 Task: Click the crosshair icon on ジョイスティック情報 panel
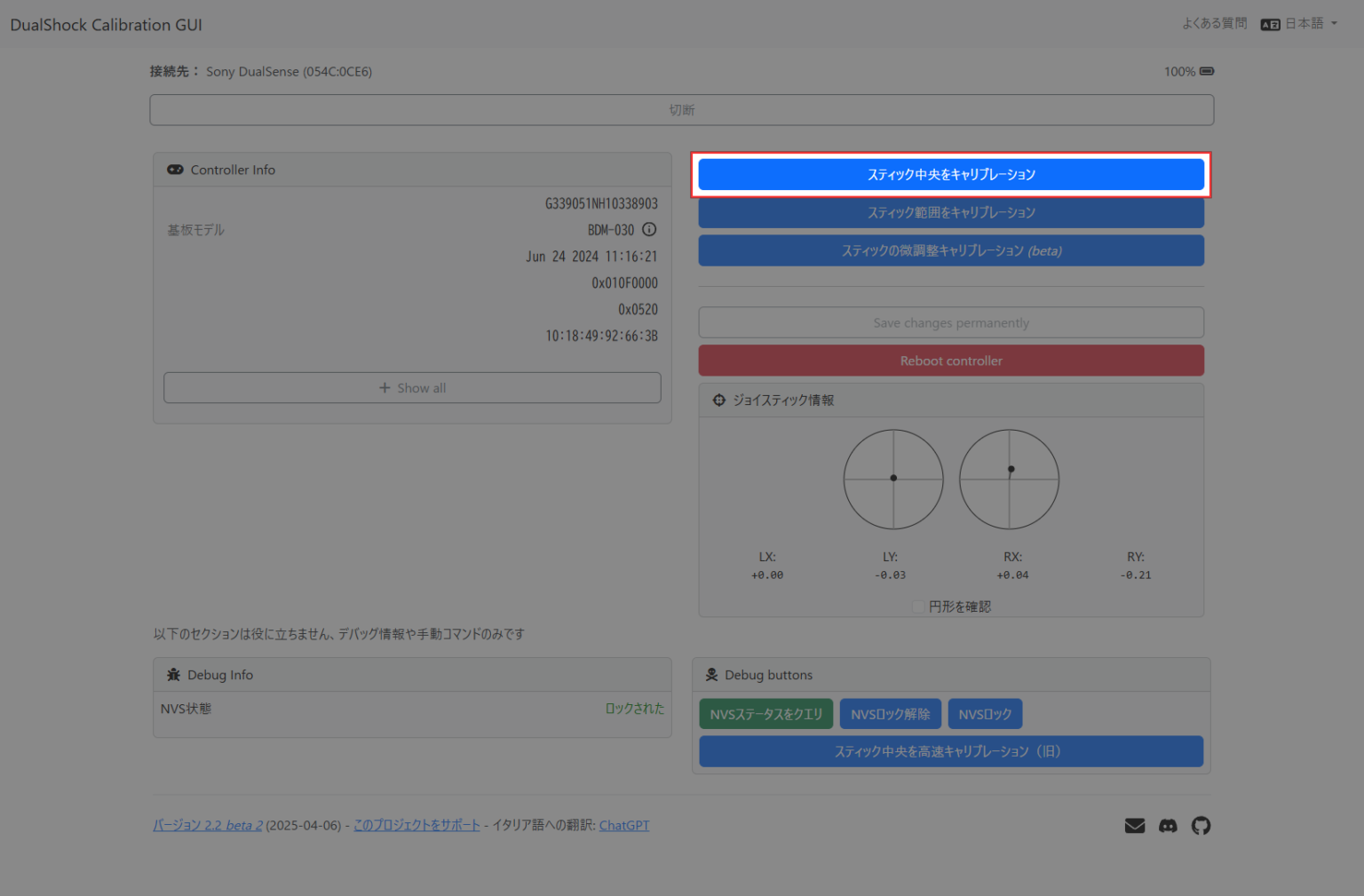coord(718,400)
